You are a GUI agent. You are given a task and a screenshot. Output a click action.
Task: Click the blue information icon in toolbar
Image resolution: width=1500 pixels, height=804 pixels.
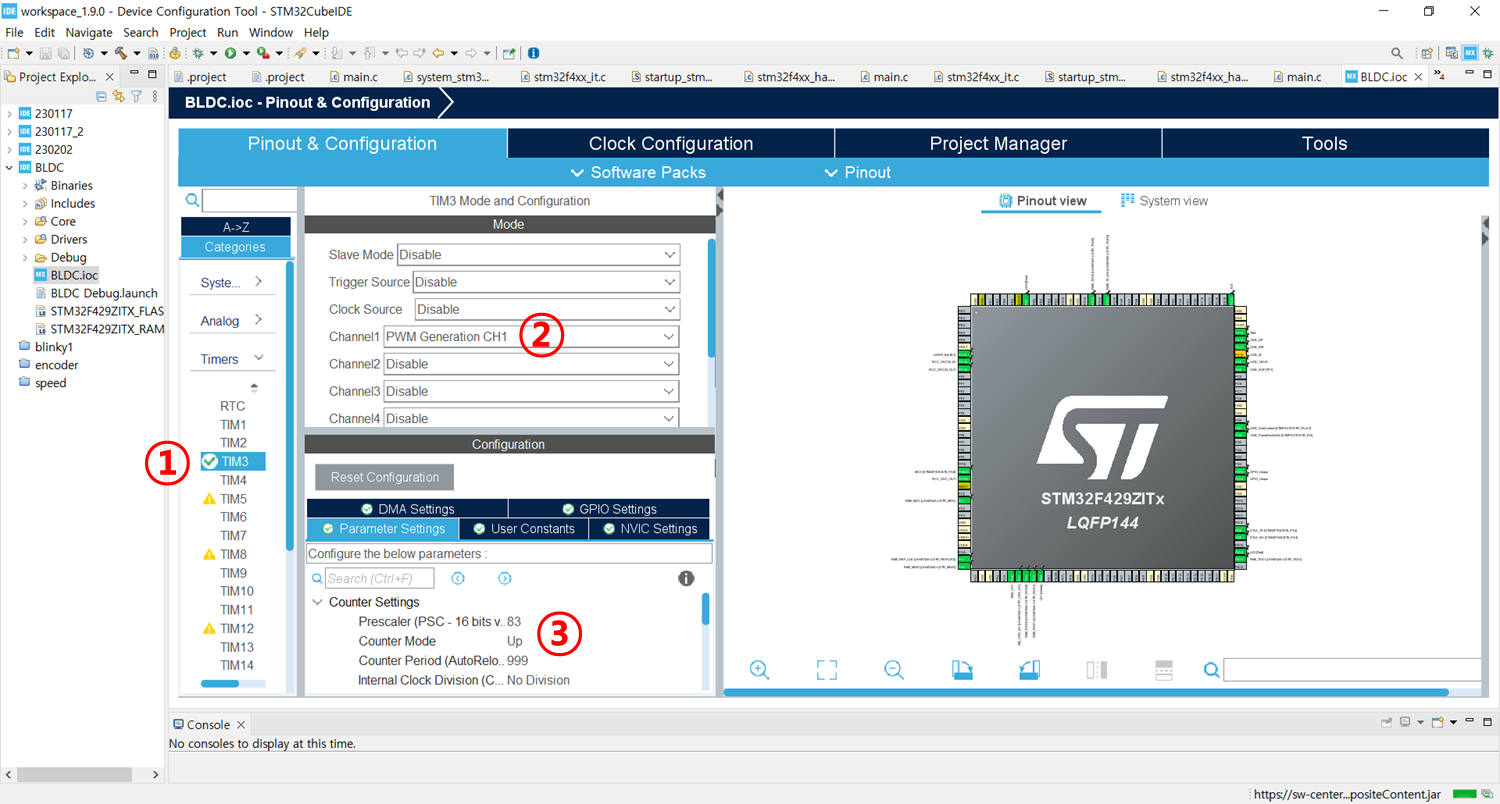click(534, 53)
